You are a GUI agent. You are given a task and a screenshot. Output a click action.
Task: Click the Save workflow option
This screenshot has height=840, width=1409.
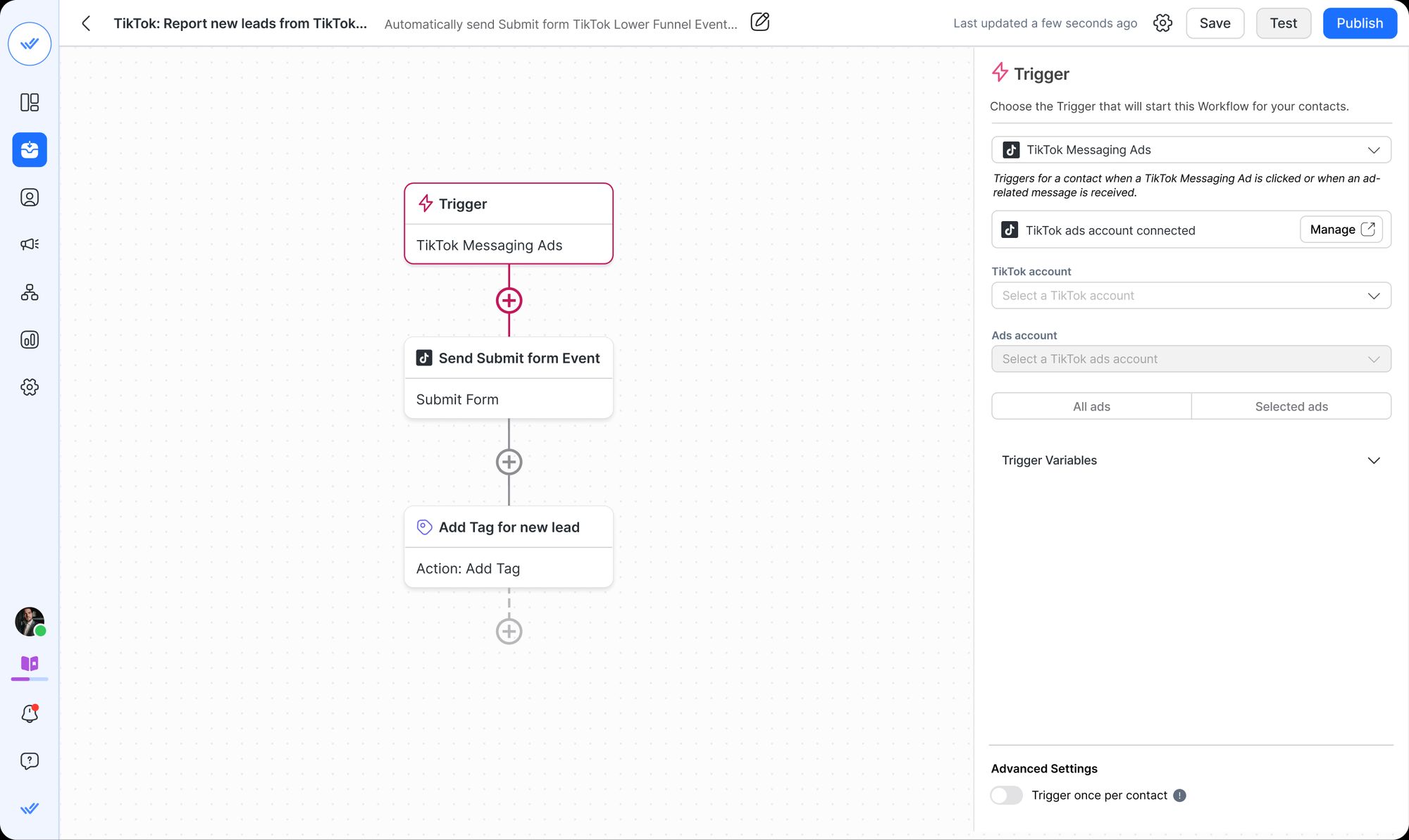click(x=1214, y=23)
